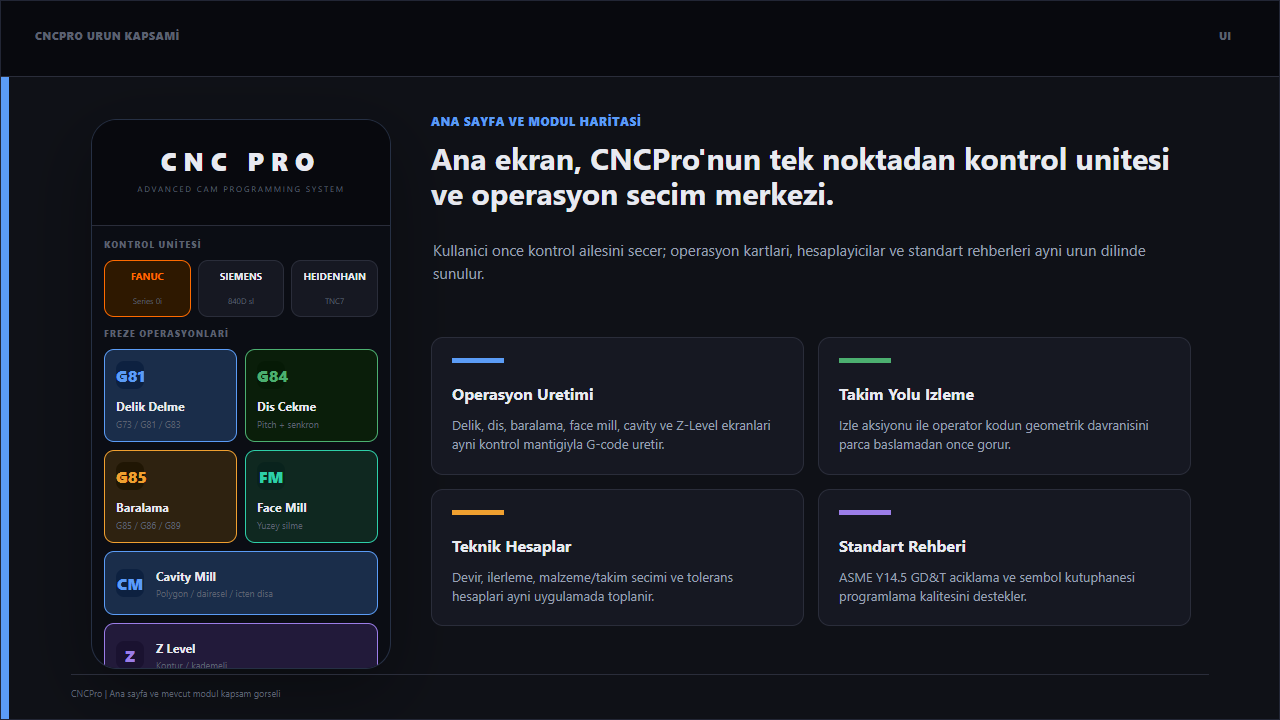Click the FM Face Mill icon
The image size is (1280, 720).
point(271,477)
